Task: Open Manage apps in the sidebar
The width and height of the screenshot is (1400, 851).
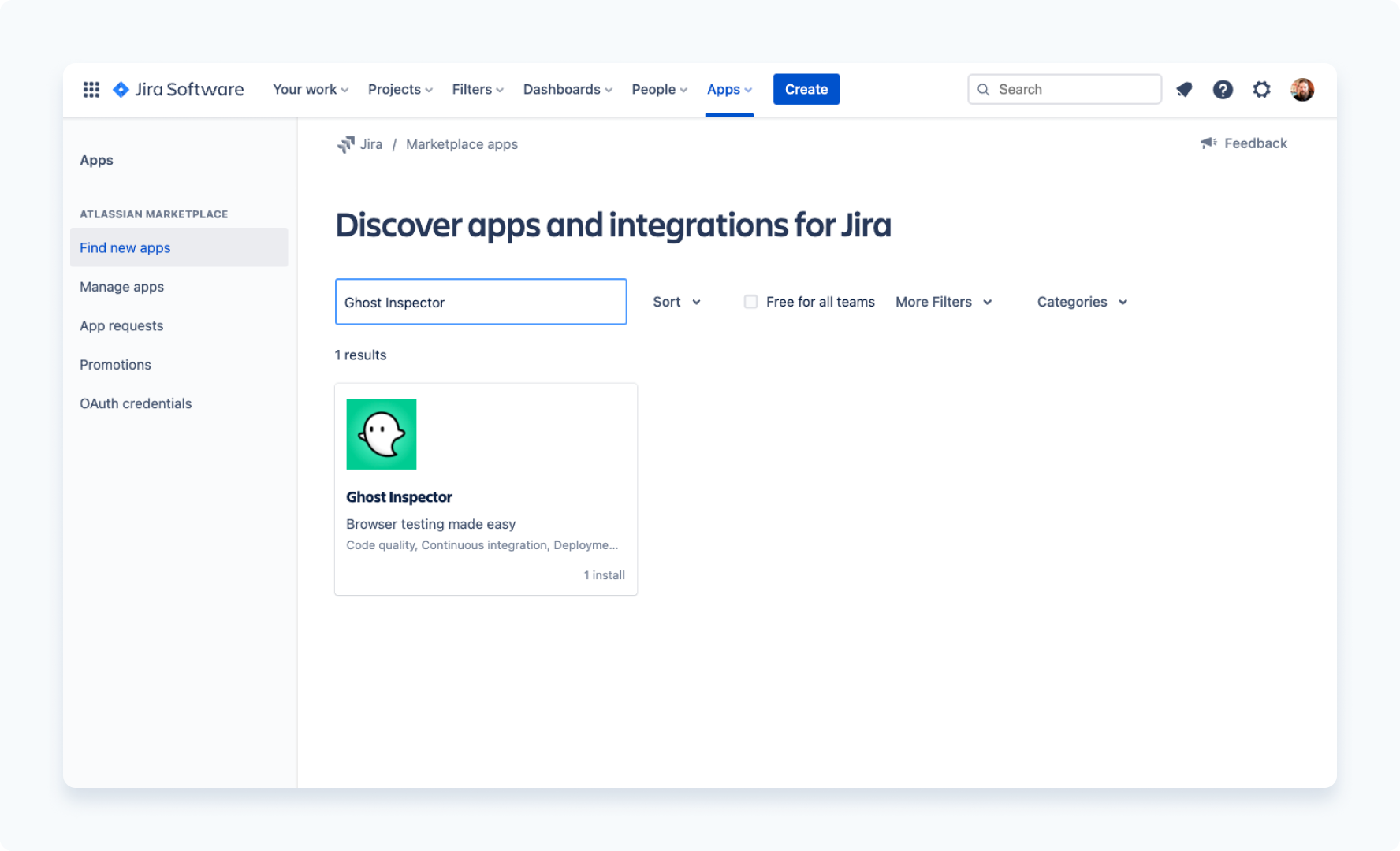Action: 121,286
